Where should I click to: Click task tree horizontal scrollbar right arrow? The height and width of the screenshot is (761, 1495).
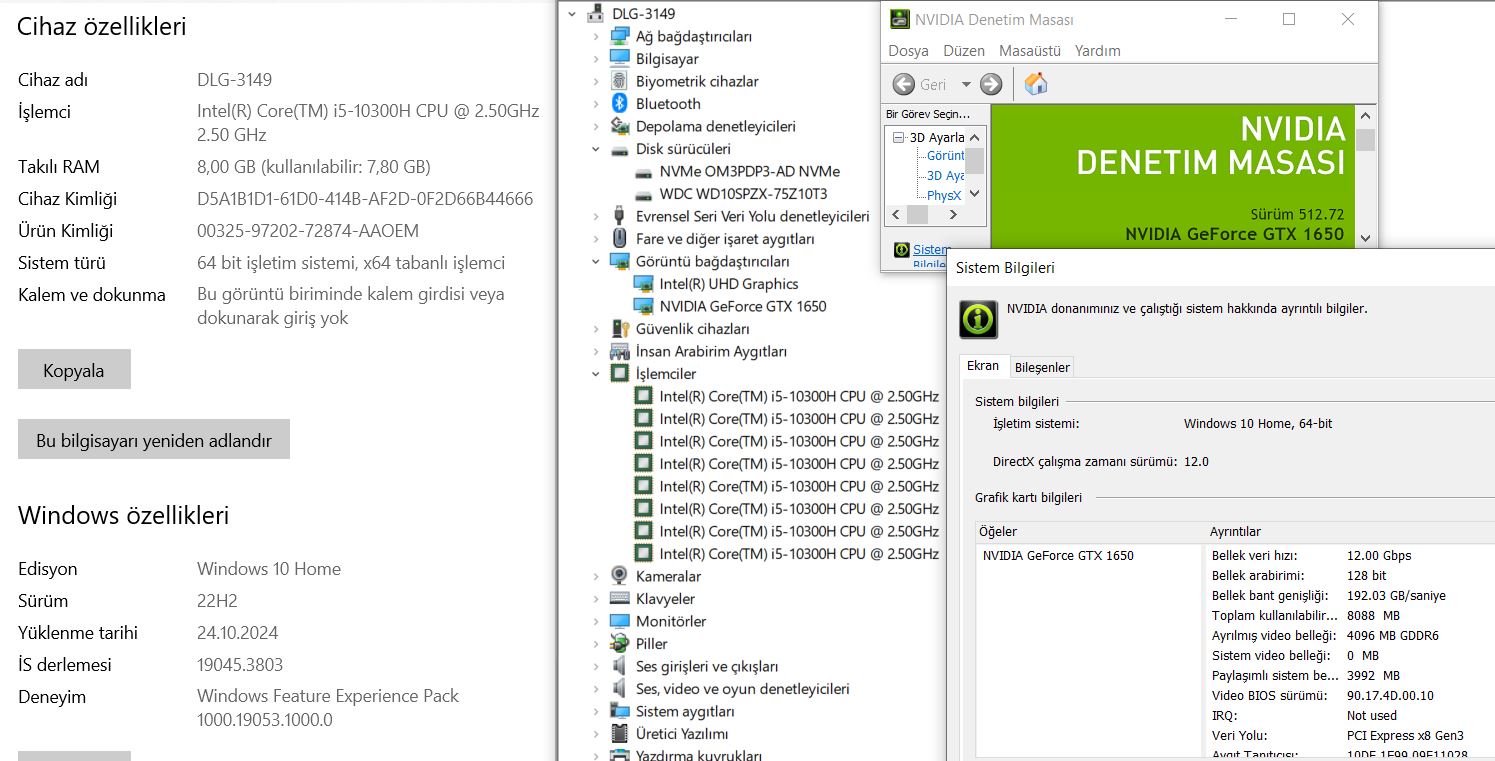(x=953, y=214)
